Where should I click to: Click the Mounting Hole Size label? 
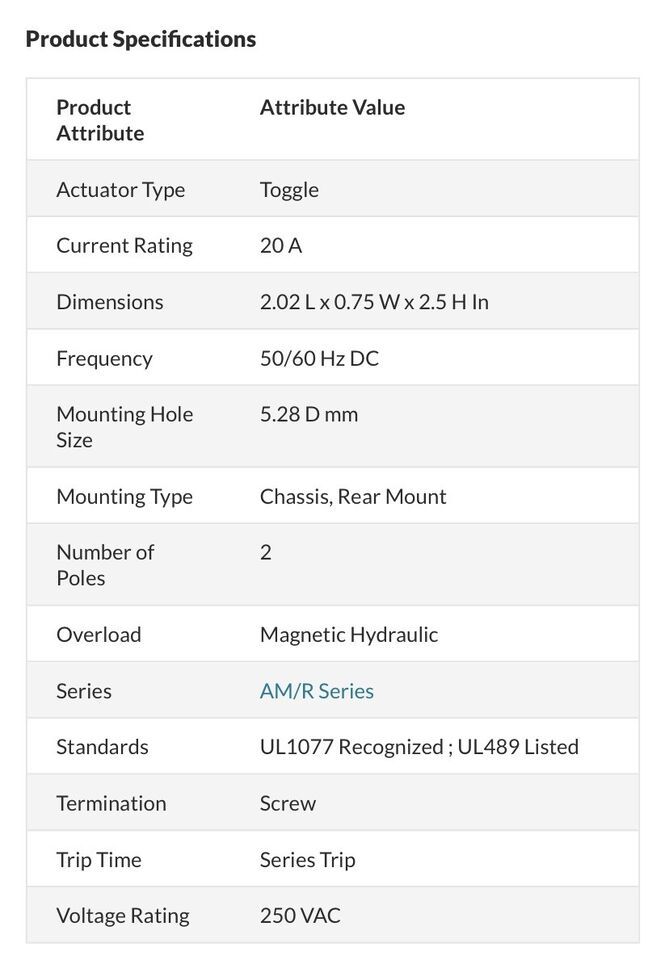[125, 427]
